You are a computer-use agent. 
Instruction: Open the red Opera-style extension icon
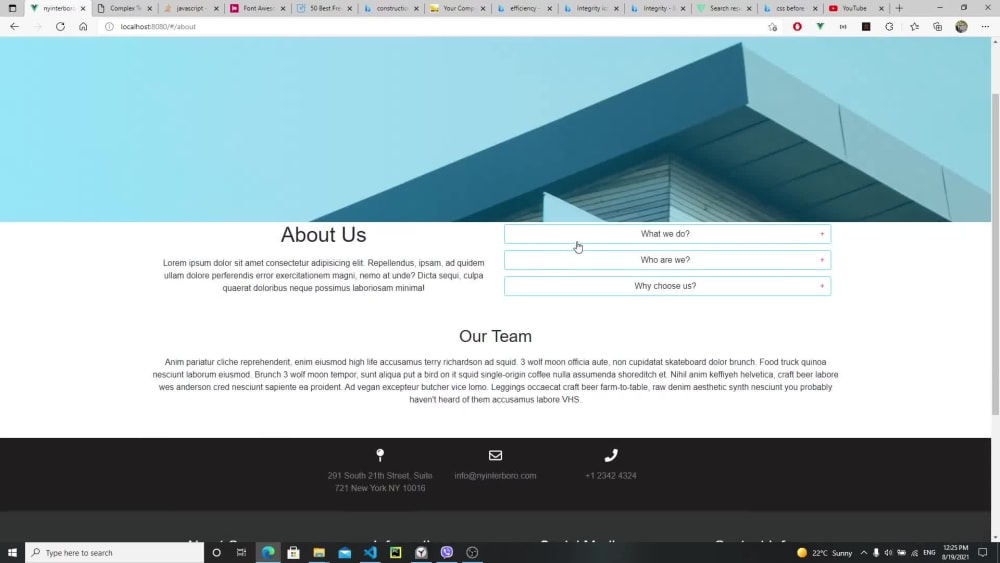(797, 27)
